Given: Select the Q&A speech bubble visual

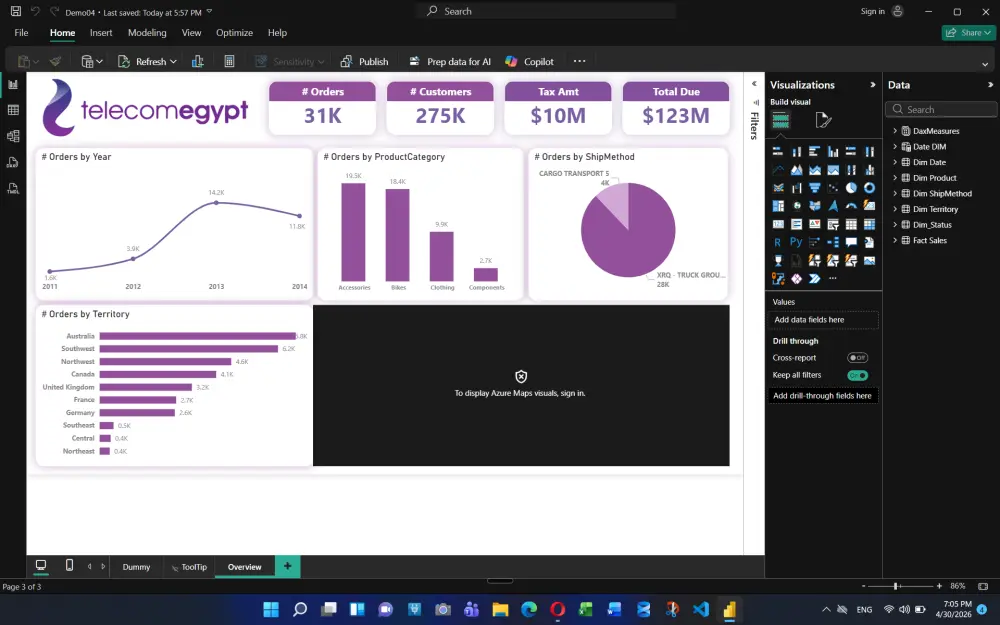Looking at the screenshot, I should click(x=851, y=242).
